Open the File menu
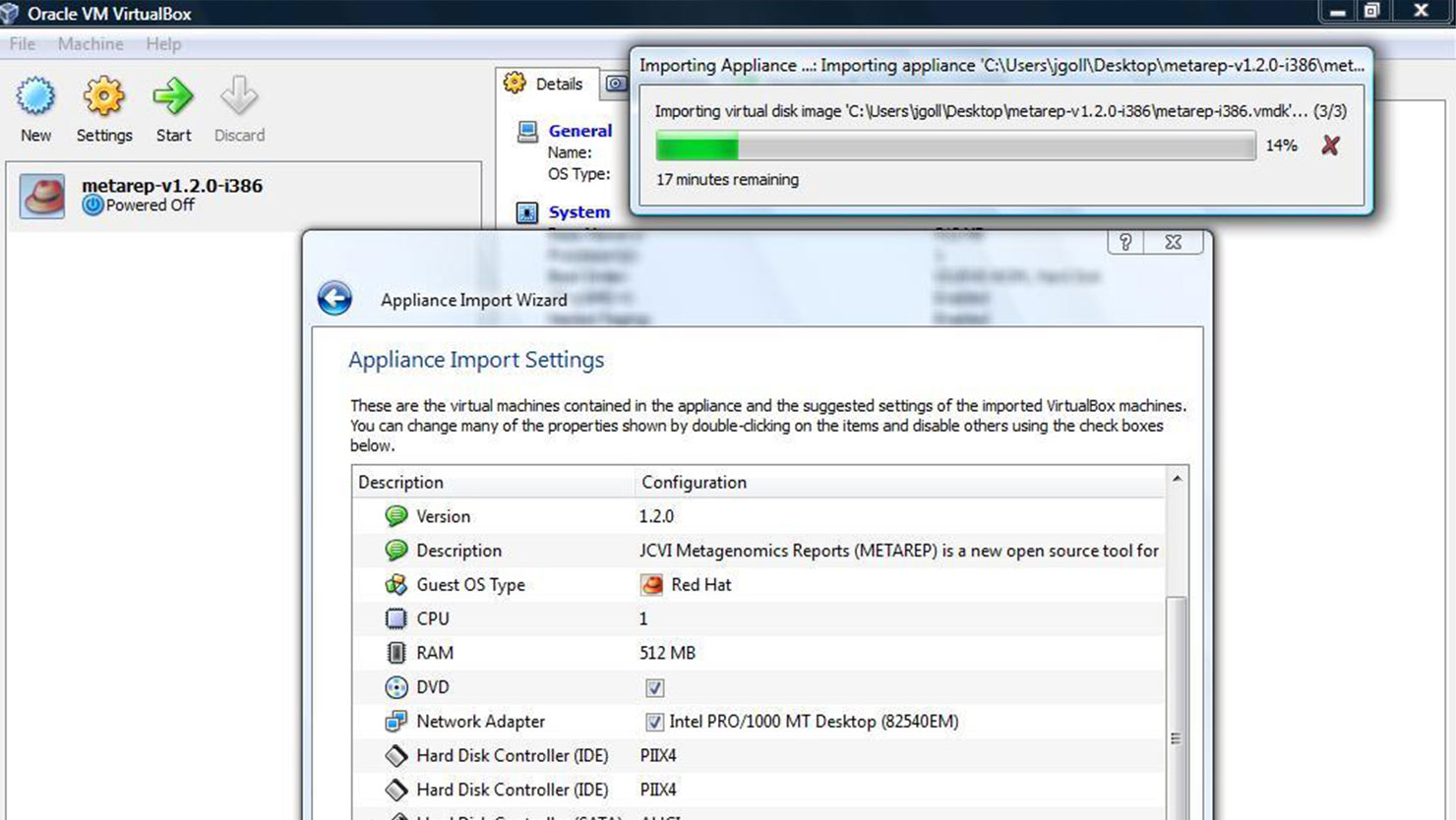The image size is (1456, 820). click(22, 44)
